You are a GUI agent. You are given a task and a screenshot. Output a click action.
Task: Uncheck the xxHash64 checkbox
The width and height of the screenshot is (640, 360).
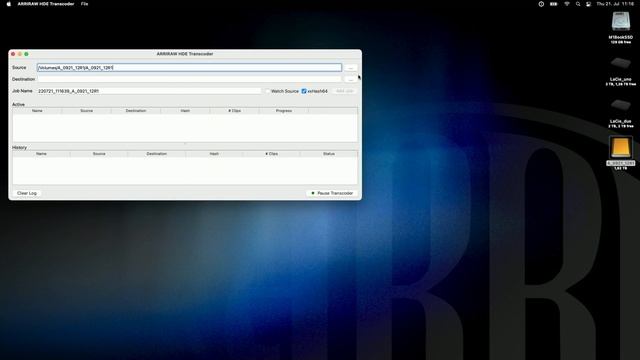tap(304, 91)
